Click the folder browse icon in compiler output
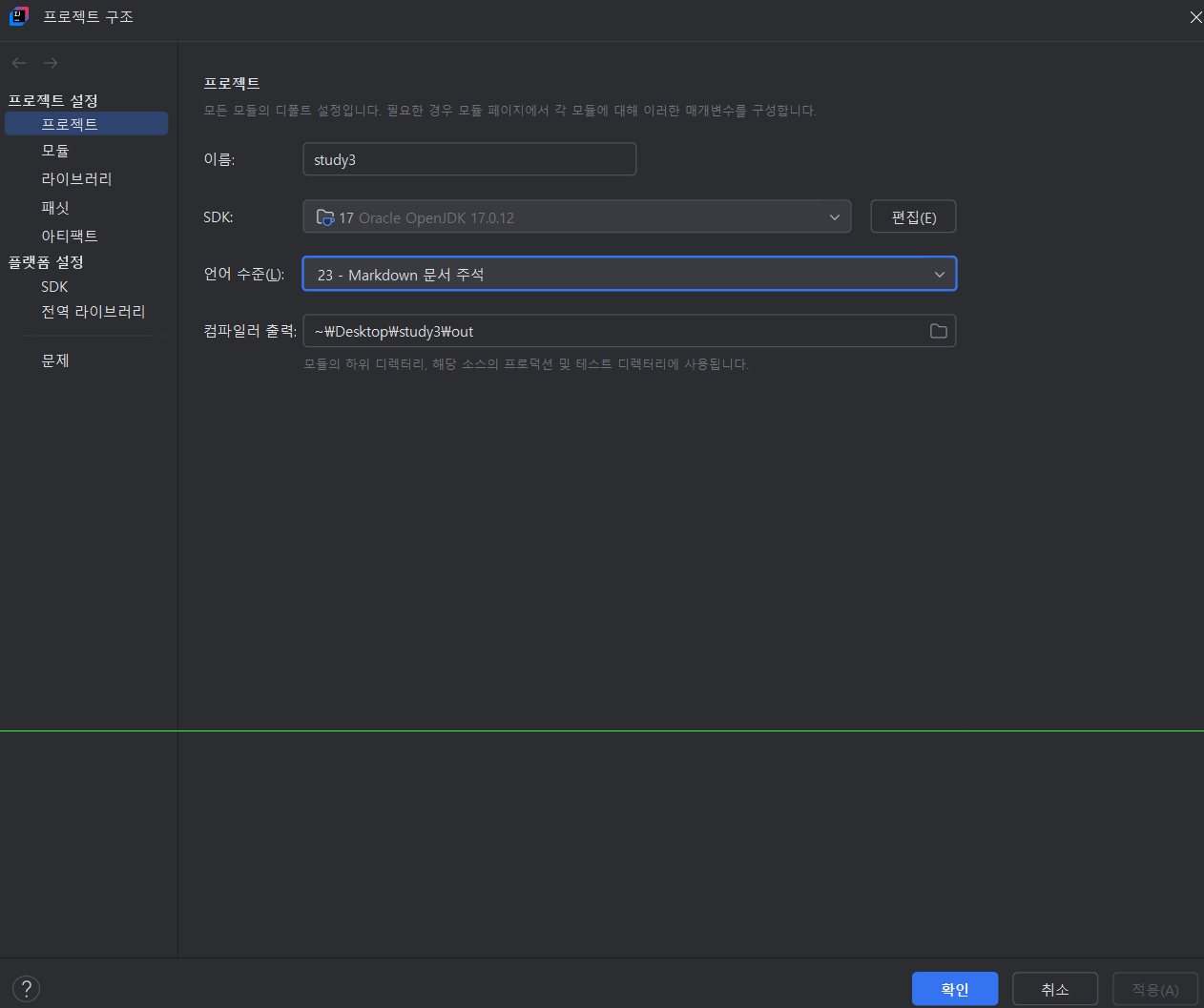This screenshot has width=1204, height=1008. coord(938,331)
